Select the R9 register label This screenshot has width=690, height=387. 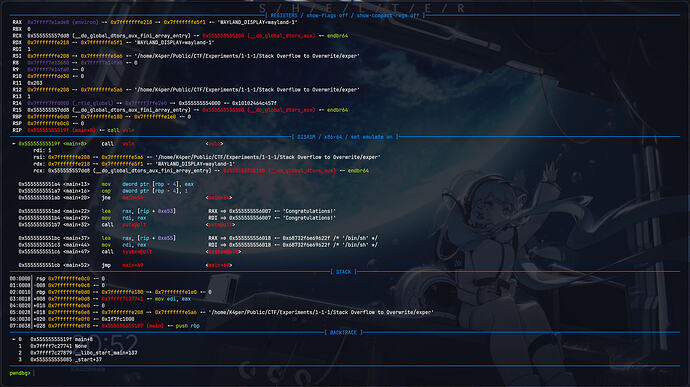coord(16,70)
